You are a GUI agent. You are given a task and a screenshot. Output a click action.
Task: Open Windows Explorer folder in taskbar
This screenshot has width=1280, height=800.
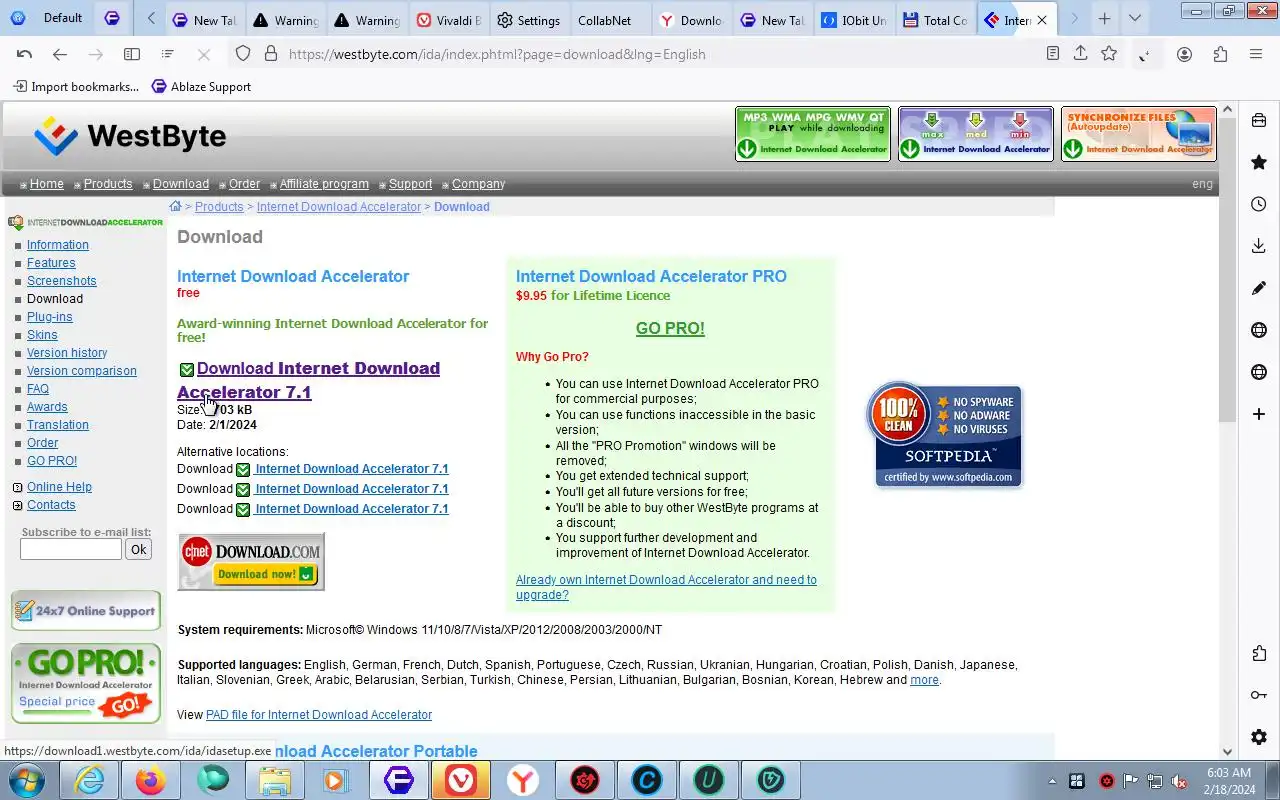click(x=275, y=780)
